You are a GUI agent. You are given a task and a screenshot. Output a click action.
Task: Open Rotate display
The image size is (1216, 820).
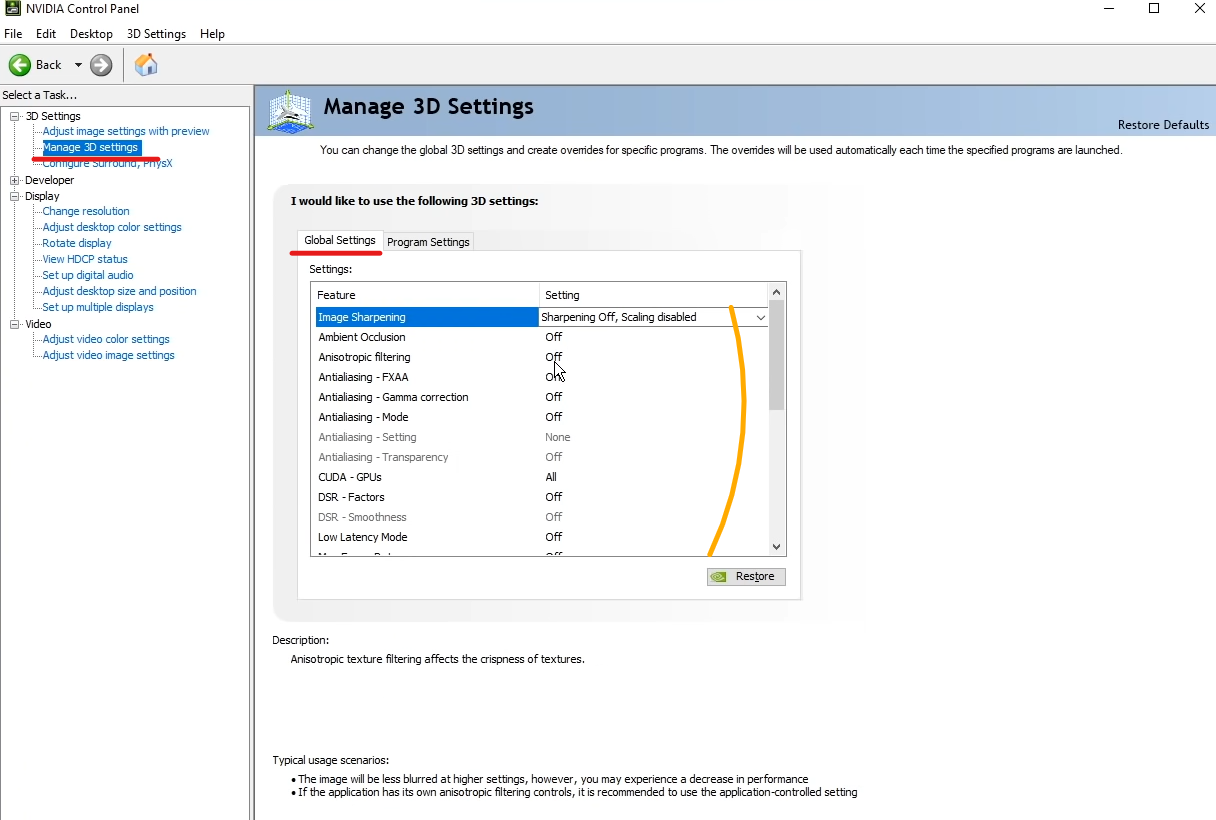[x=77, y=243]
